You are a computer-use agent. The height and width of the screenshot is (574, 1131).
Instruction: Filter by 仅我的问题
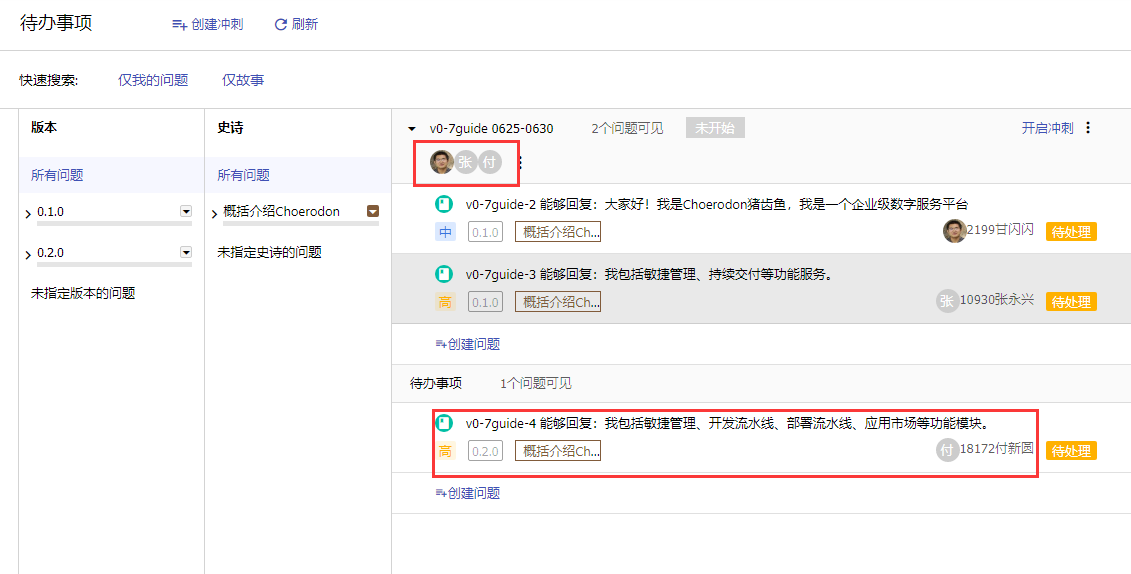[x=153, y=80]
